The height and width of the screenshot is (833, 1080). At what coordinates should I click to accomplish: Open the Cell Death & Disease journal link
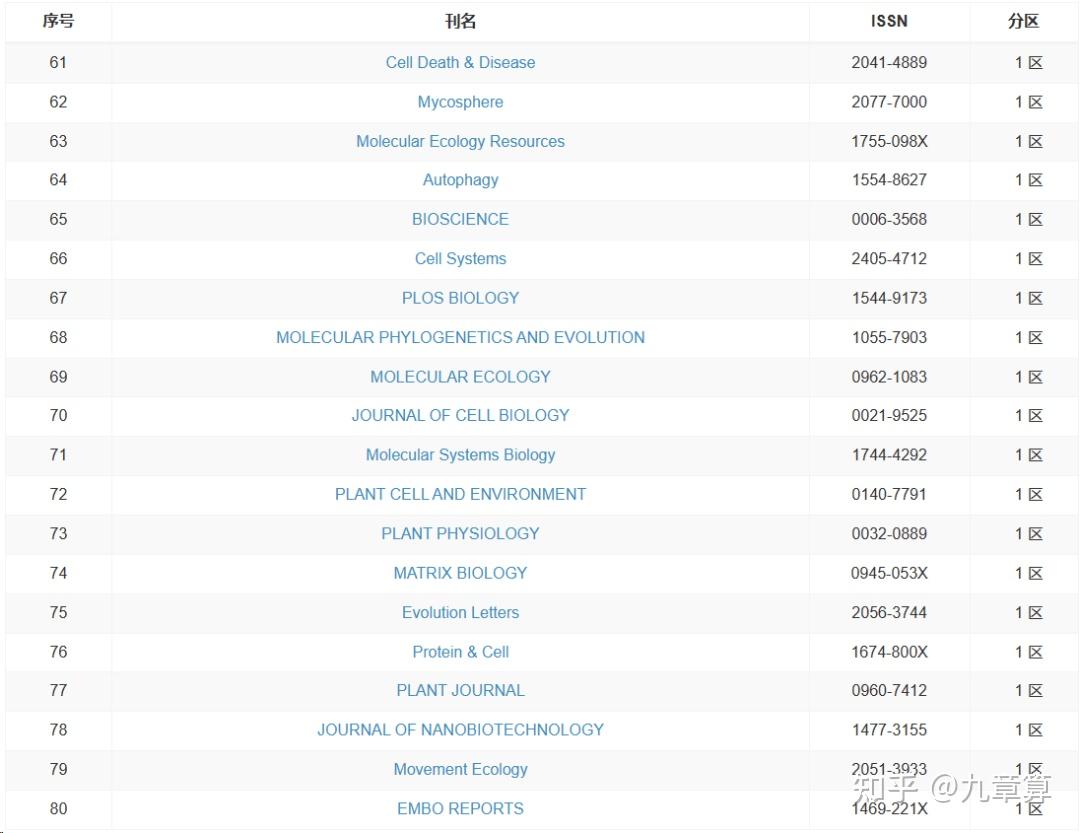pyautogui.click(x=460, y=62)
